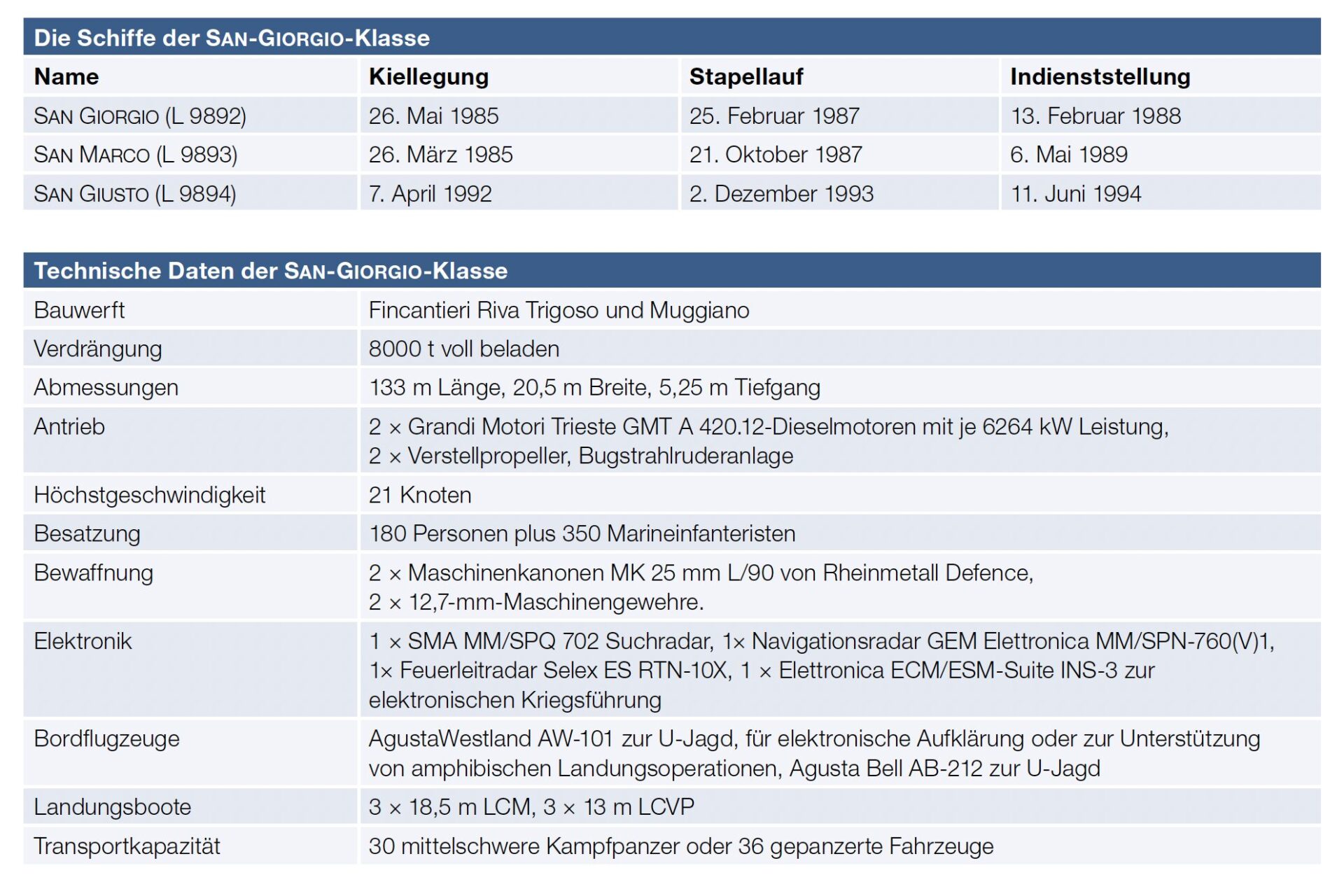Select the 'Kiellegung' column header
The image size is (1344, 896).
click(x=428, y=77)
